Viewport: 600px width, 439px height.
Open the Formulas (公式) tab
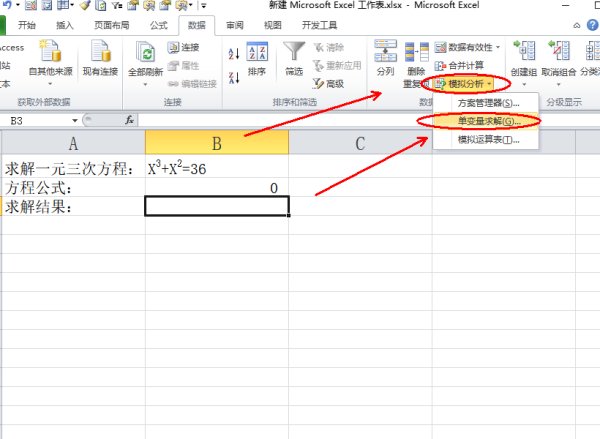[159, 25]
